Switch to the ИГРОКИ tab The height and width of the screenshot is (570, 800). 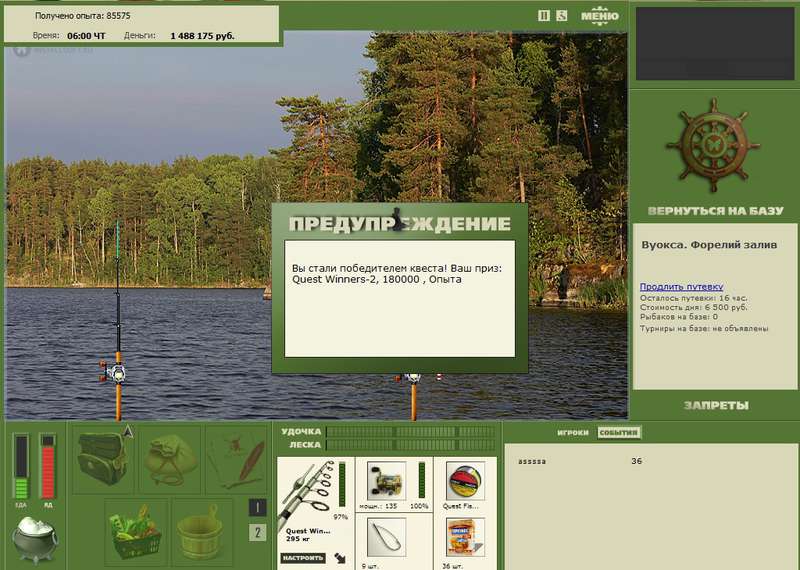click(x=573, y=433)
